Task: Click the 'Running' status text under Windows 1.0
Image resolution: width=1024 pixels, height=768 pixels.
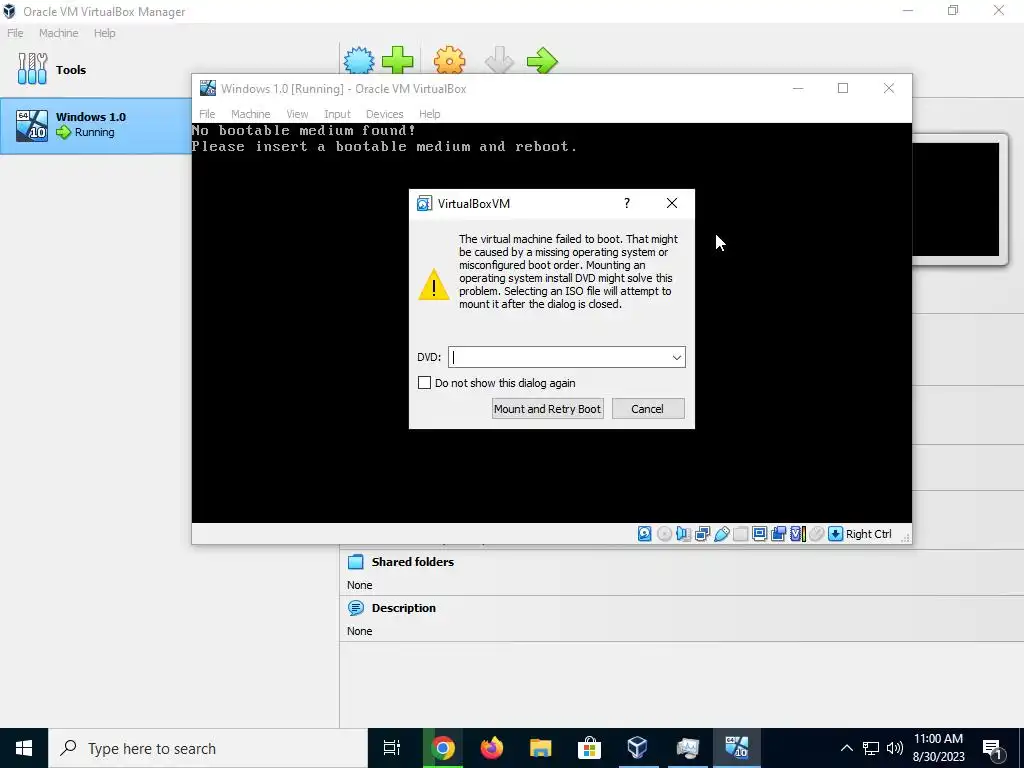Action: click(x=95, y=132)
